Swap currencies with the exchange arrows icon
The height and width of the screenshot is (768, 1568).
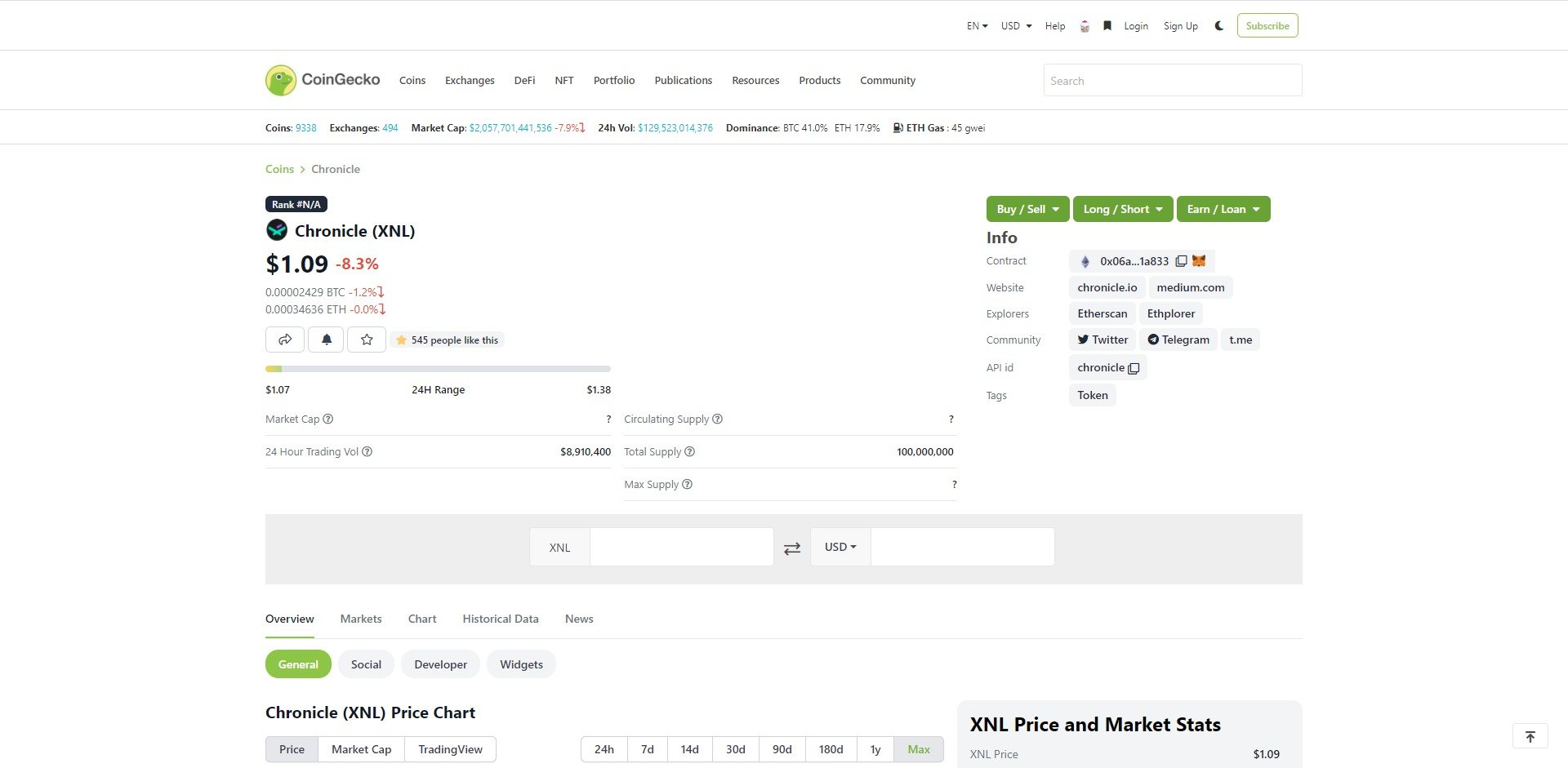(792, 548)
